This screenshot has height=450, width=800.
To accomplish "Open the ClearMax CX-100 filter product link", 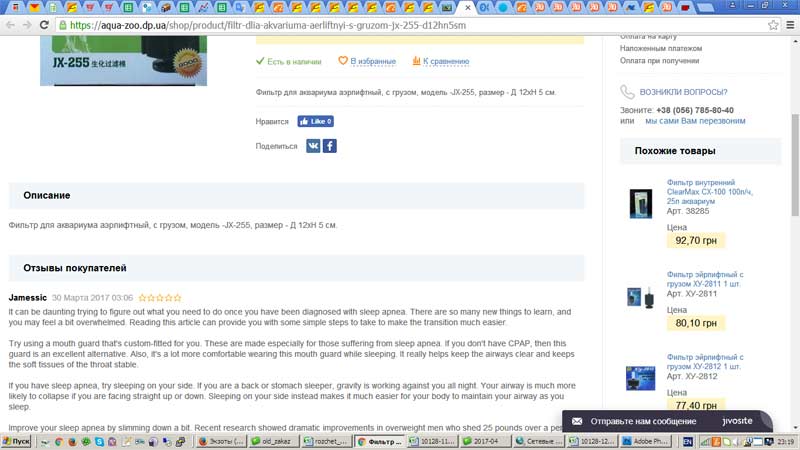I will (709, 192).
